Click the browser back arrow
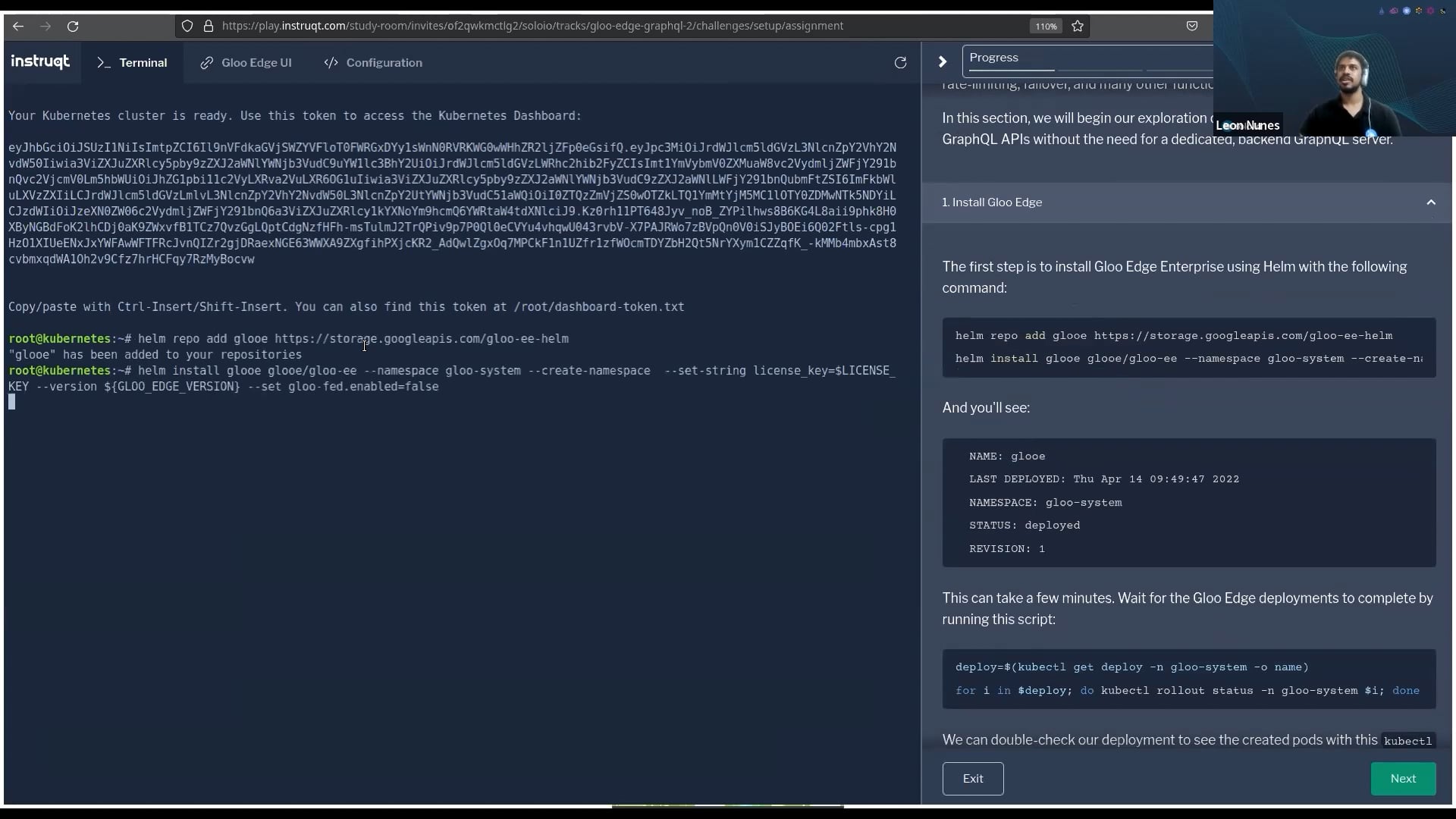1456x819 pixels. tap(18, 26)
